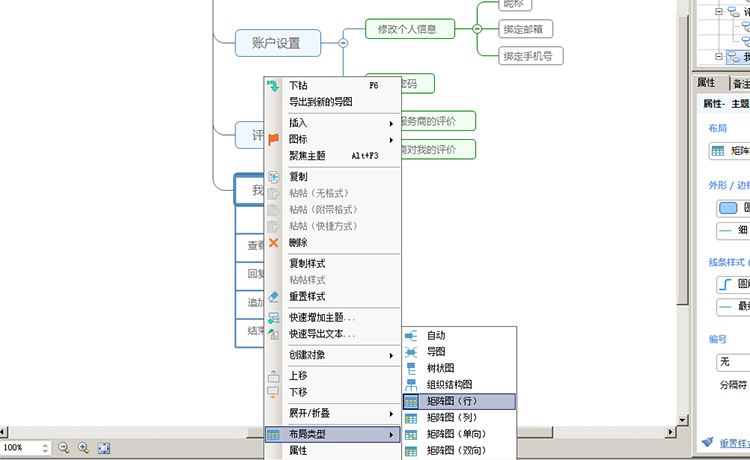Open the 插入 submenu
Screen dimensions: 750x460
tap(332, 123)
